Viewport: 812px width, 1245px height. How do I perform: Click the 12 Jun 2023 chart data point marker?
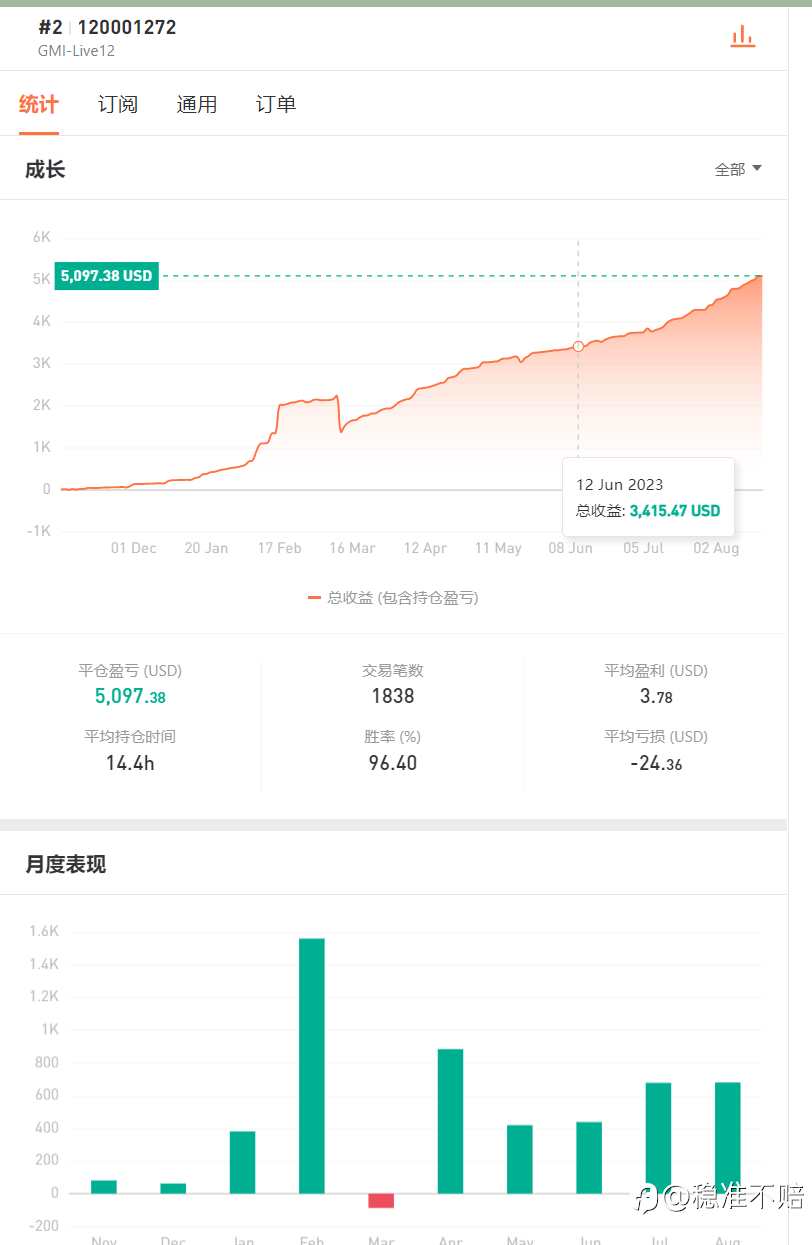point(578,346)
